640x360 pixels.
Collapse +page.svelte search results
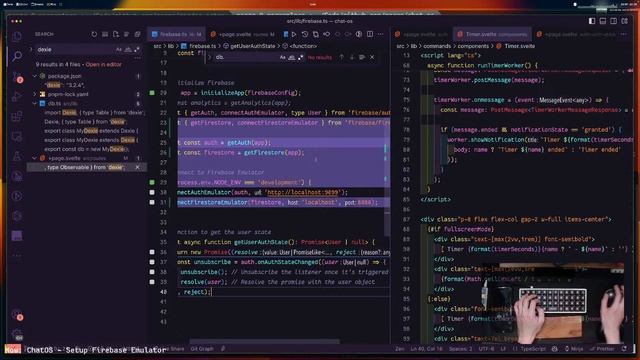pyautogui.click(x=35, y=158)
